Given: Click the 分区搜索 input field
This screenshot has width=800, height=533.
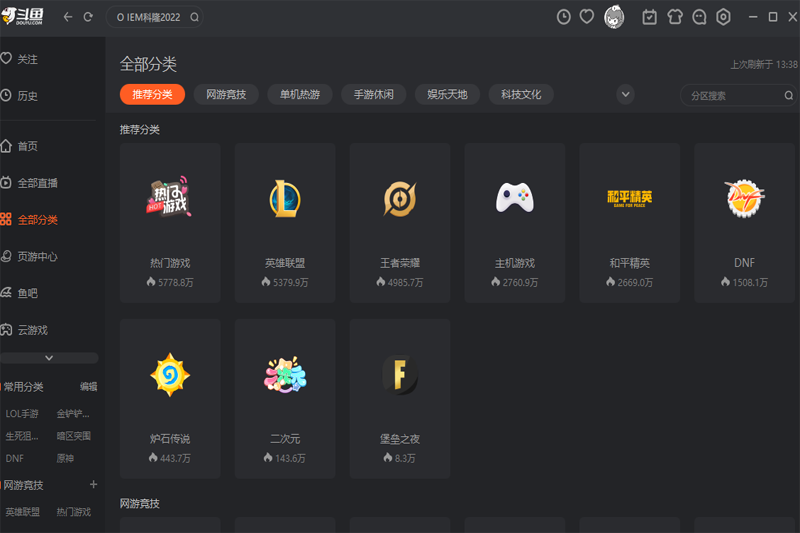Looking at the screenshot, I should tap(738, 95).
